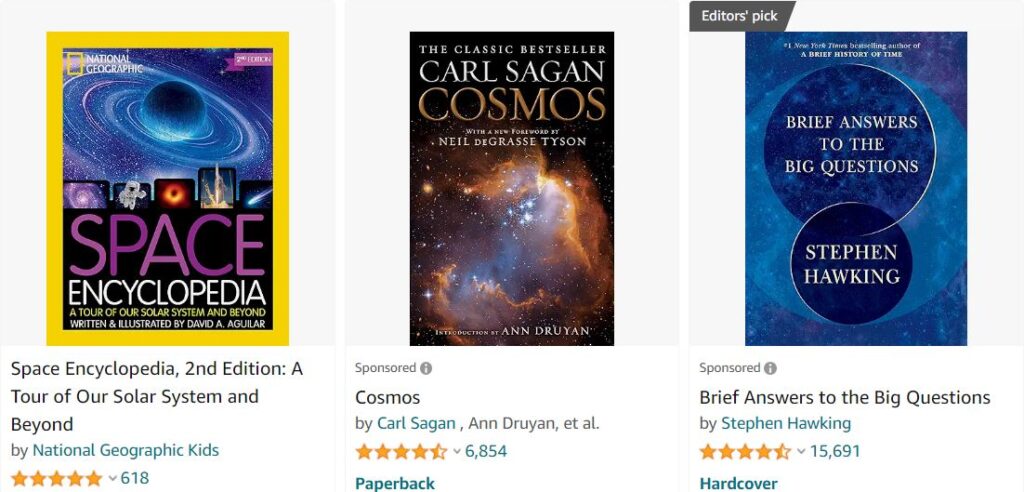Visit the Carl Sagan author link
This screenshot has height=492, width=1024.
pos(415,423)
